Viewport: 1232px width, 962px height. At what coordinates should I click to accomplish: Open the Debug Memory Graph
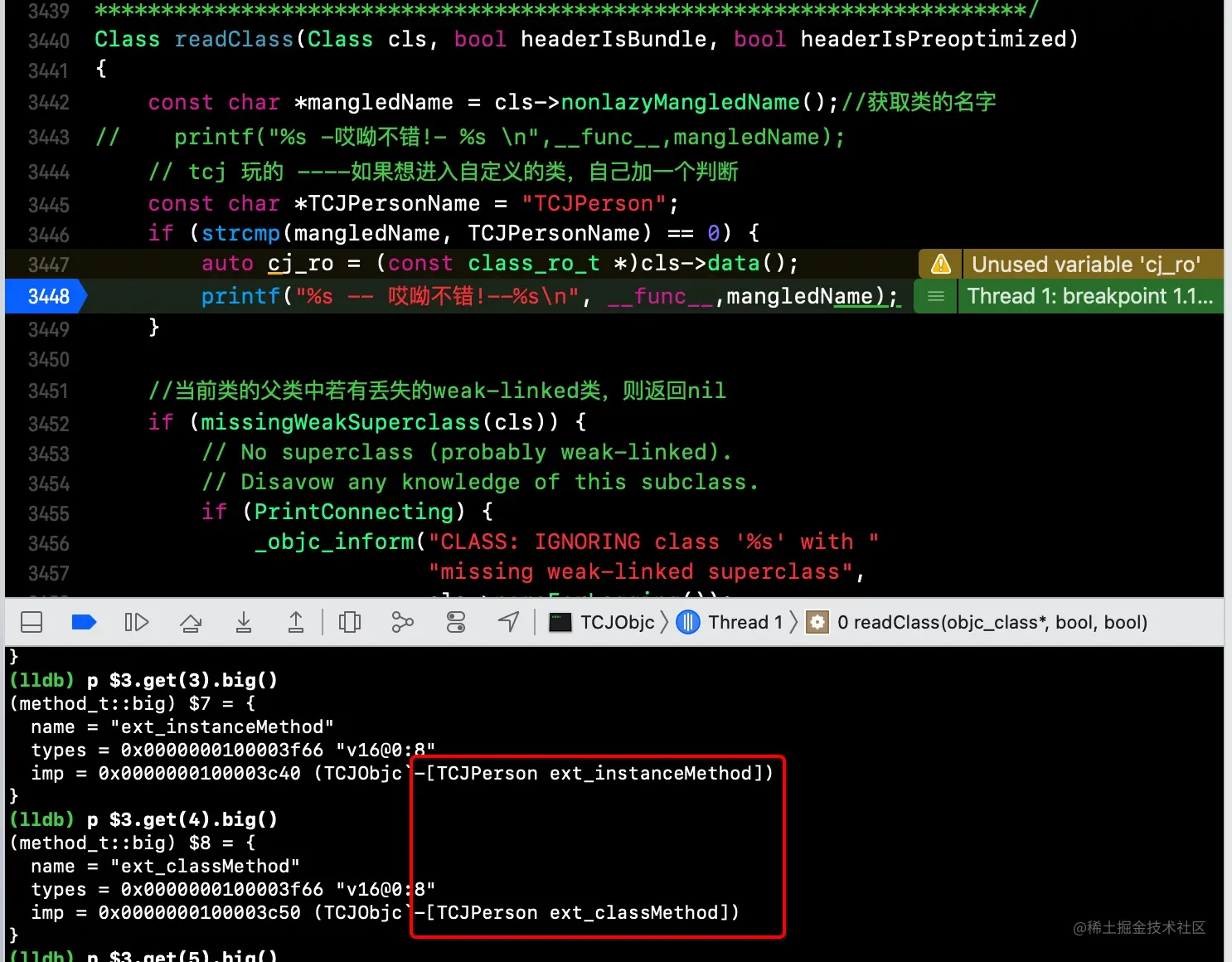[402, 622]
